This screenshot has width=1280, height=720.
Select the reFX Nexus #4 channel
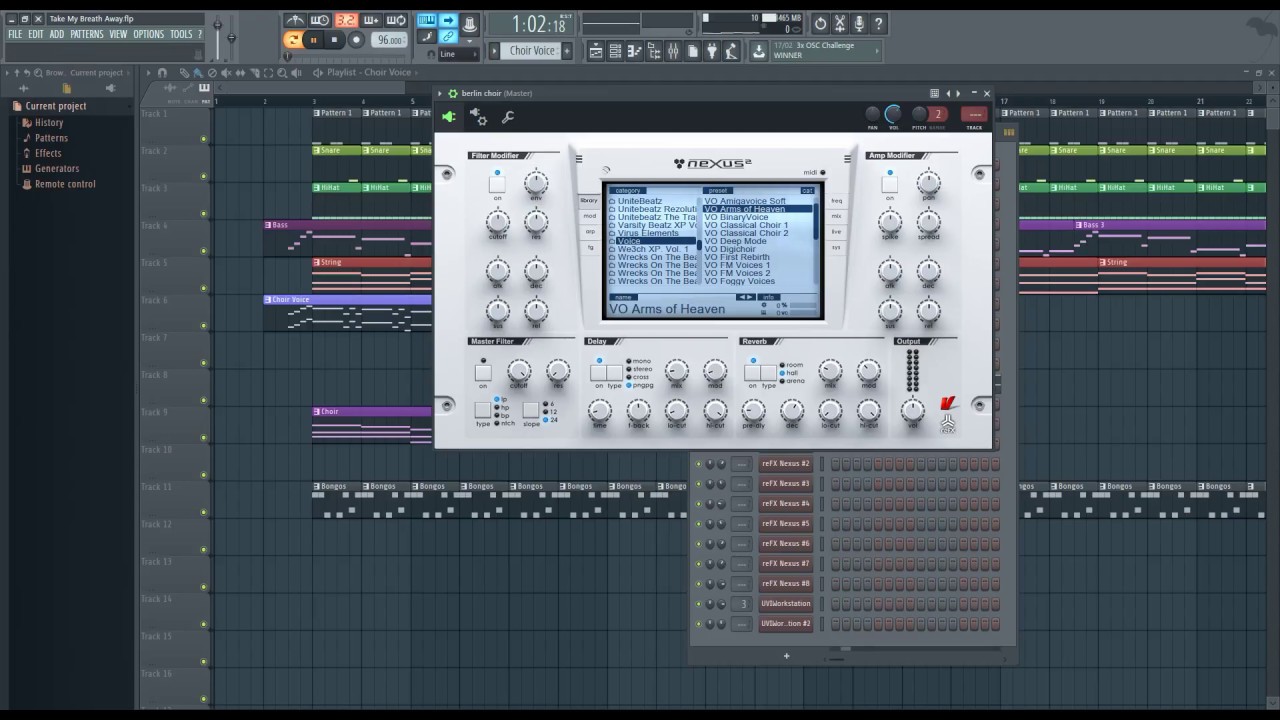point(786,503)
